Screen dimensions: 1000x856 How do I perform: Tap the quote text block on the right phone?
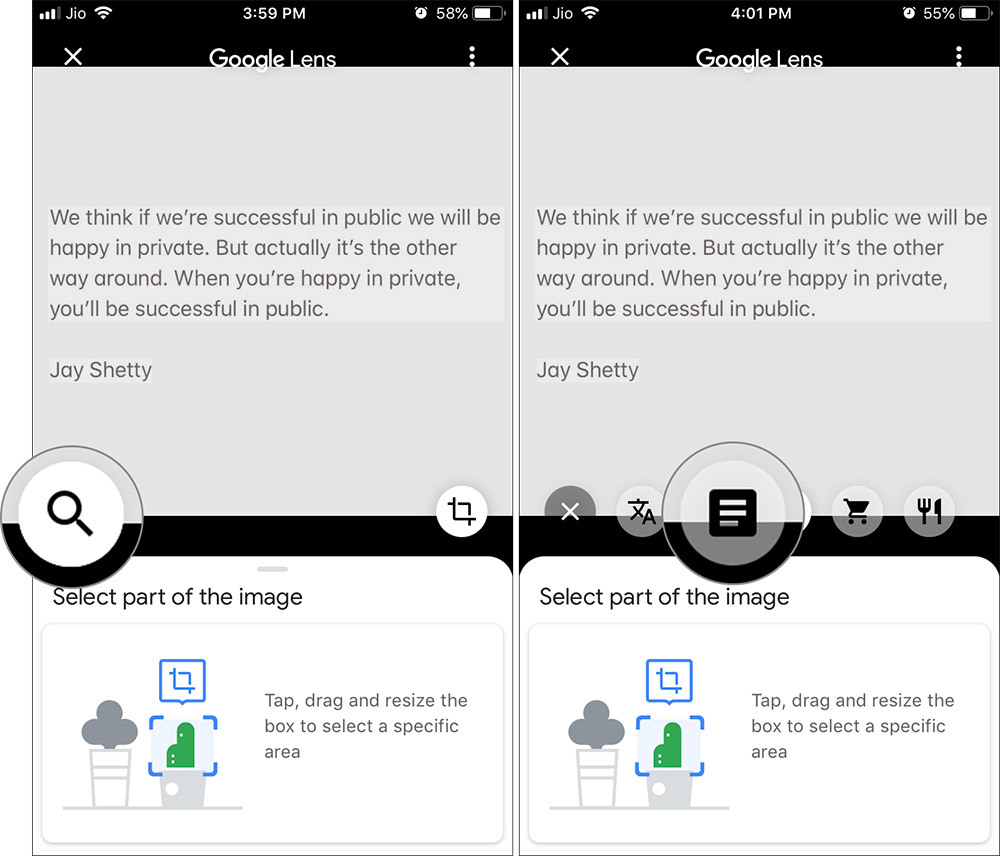(x=761, y=263)
